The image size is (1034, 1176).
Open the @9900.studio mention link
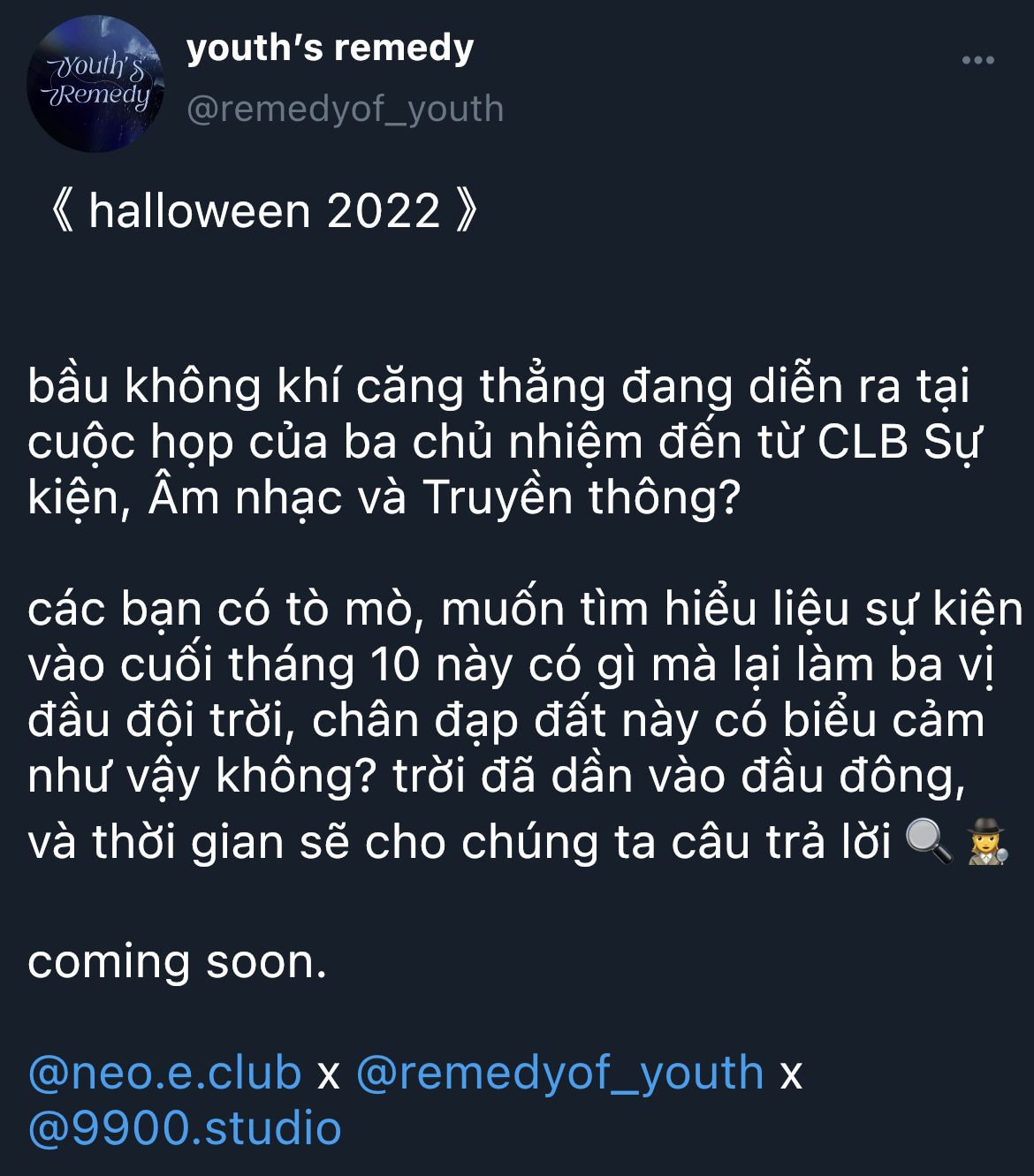click(x=185, y=1128)
